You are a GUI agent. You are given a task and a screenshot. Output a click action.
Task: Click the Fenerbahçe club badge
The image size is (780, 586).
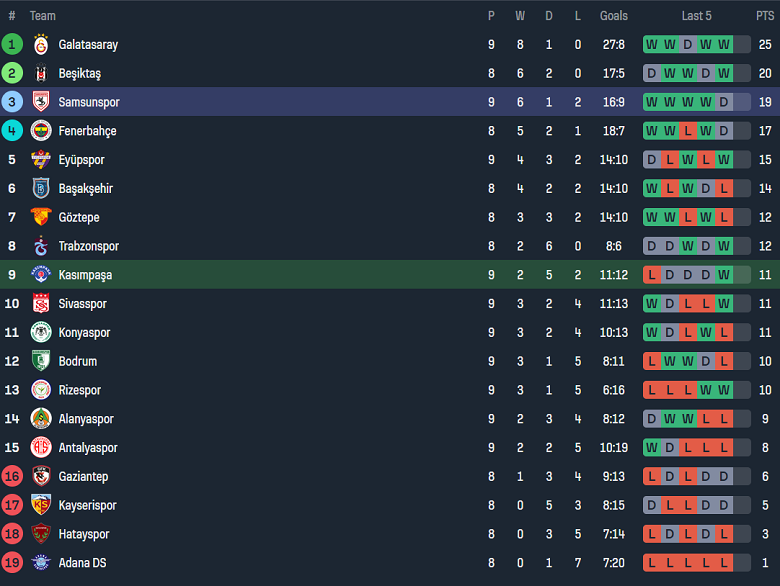[41, 131]
